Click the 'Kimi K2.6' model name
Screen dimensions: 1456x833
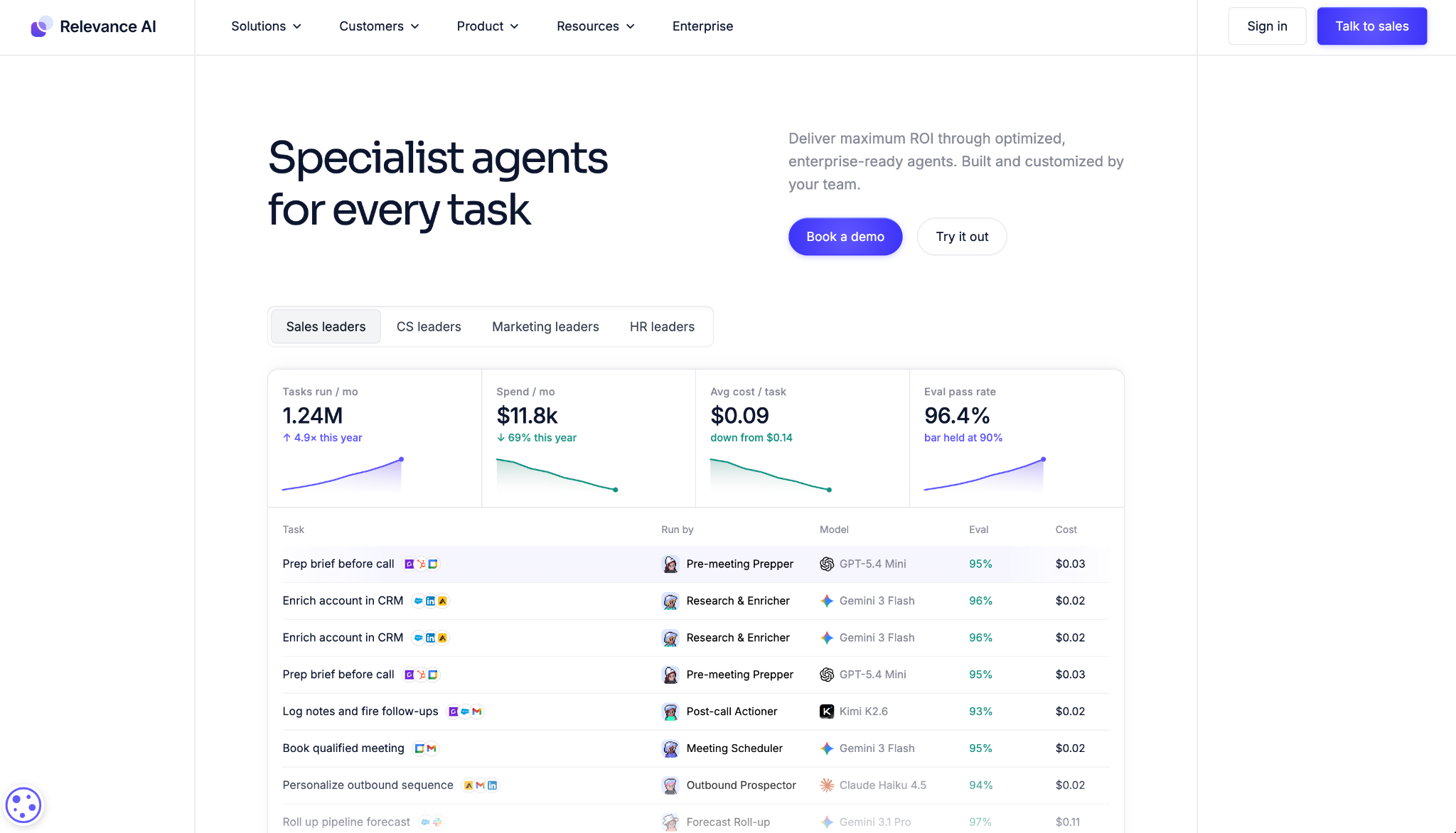pos(864,711)
